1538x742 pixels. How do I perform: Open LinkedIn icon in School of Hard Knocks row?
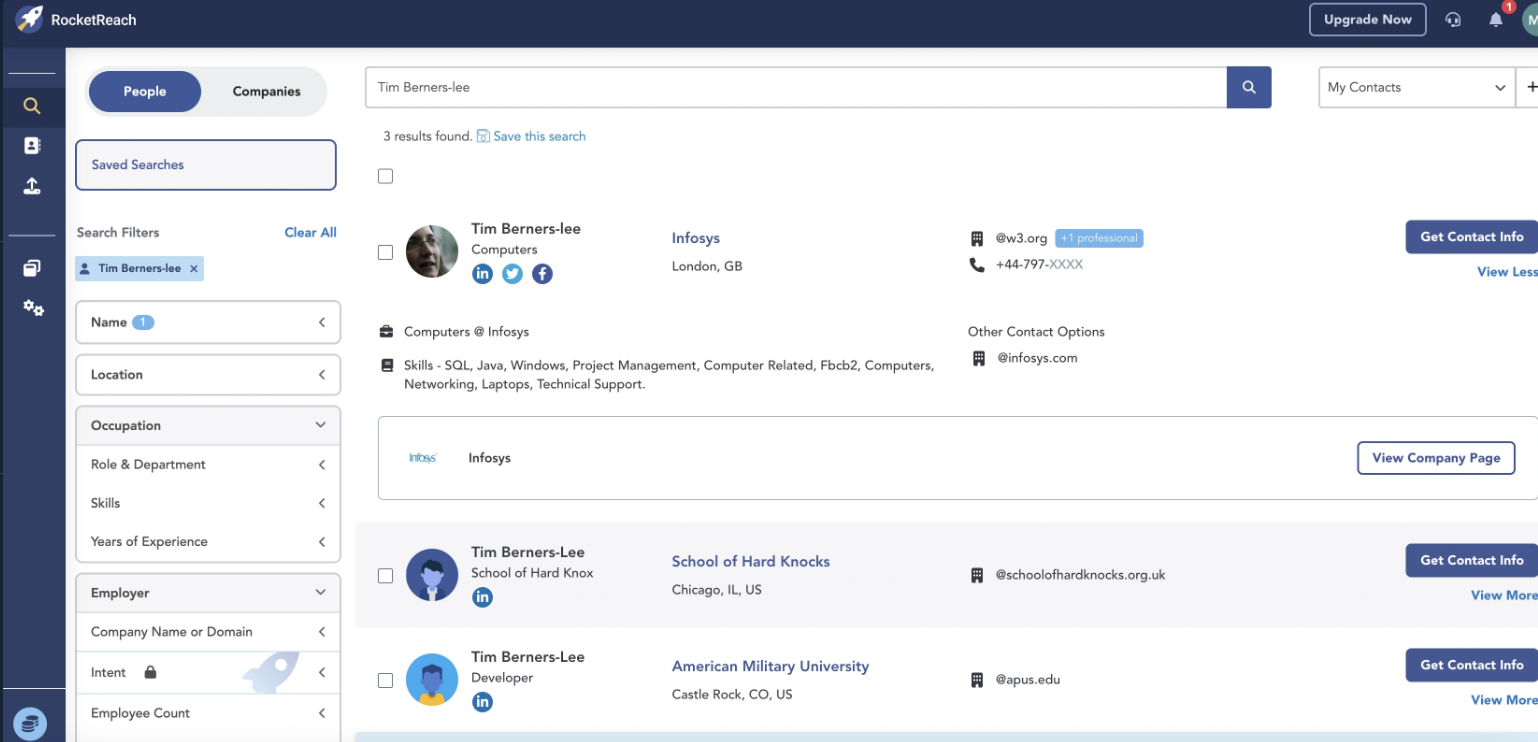pyautogui.click(x=482, y=597)
